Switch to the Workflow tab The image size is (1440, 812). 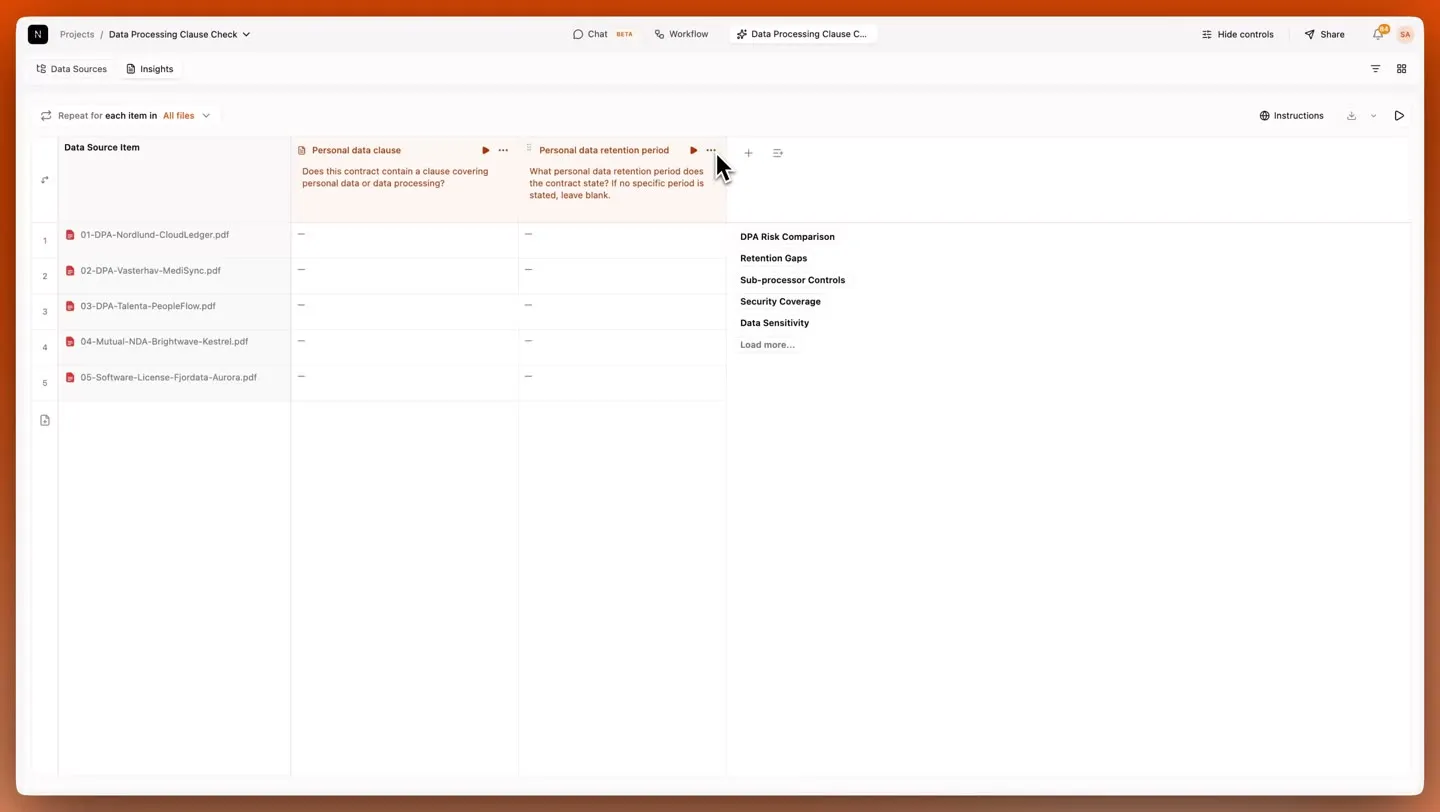(x=682, y=34)
